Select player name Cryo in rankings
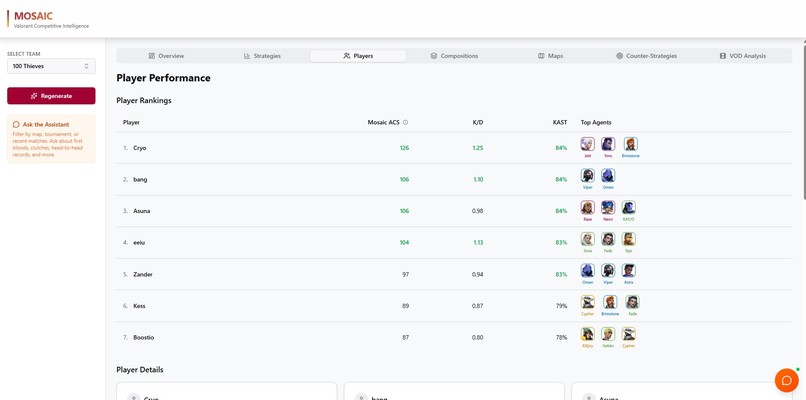The width and height of the screenshot is (806, 400). tap(139, 148)
